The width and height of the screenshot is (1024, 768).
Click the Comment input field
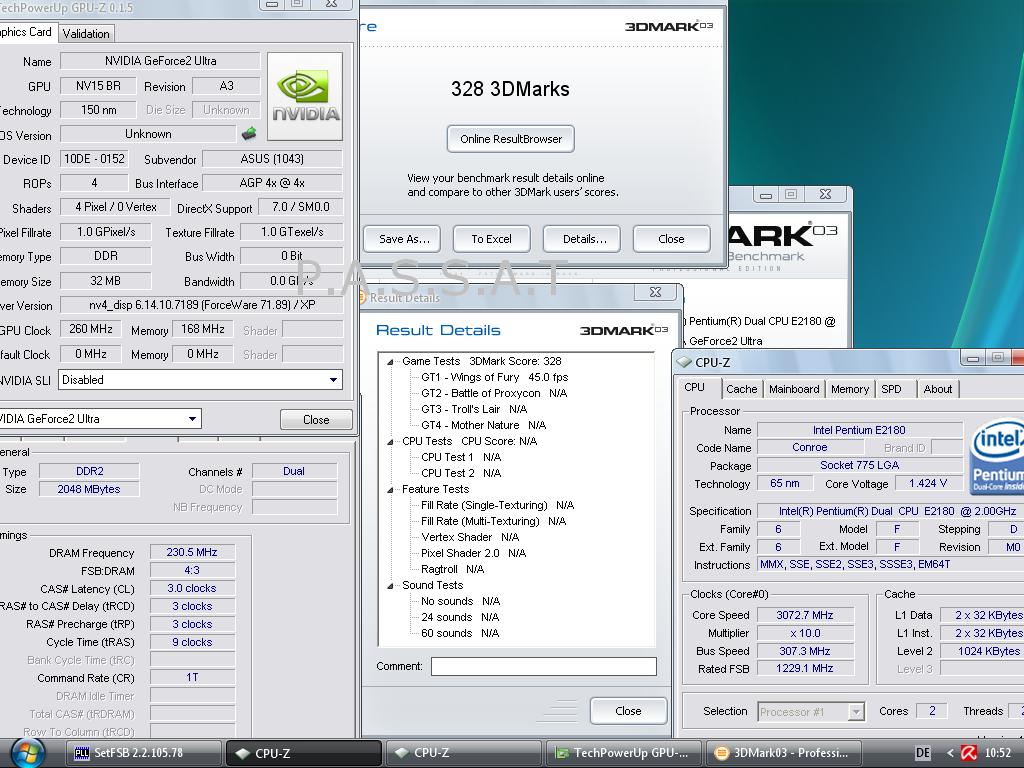(543, 666)
